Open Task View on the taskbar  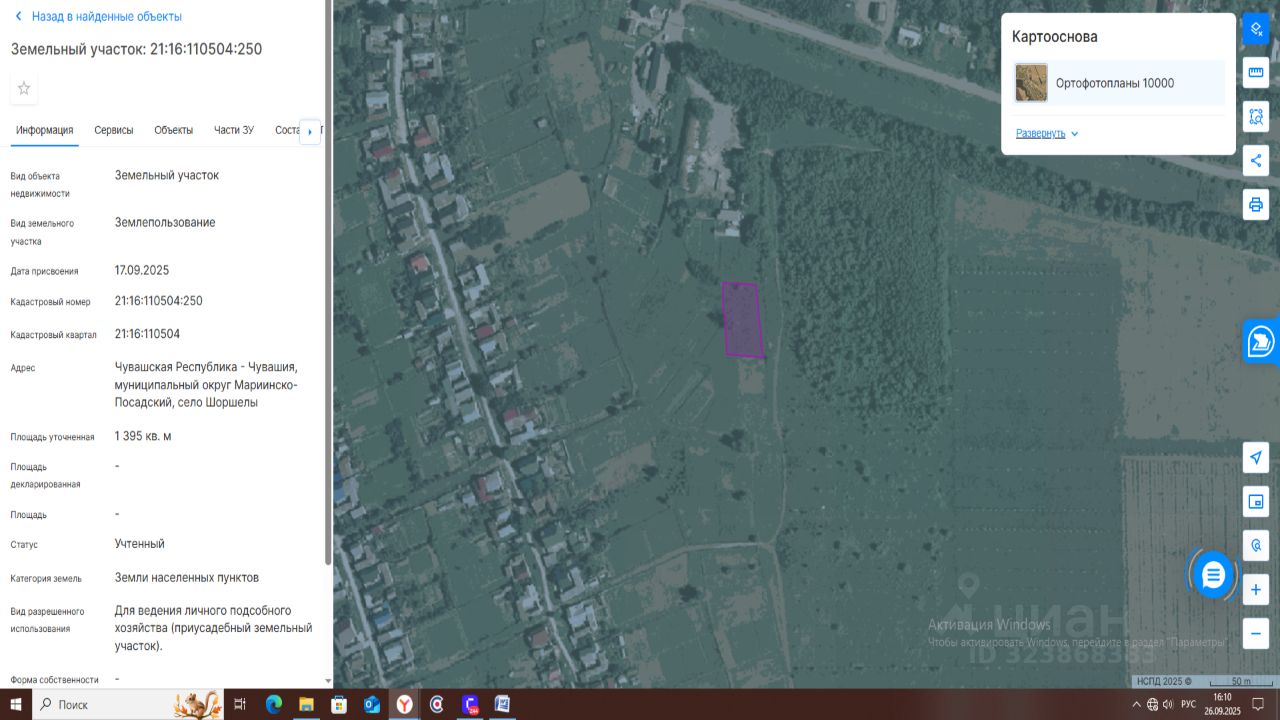tap(240, 704)
